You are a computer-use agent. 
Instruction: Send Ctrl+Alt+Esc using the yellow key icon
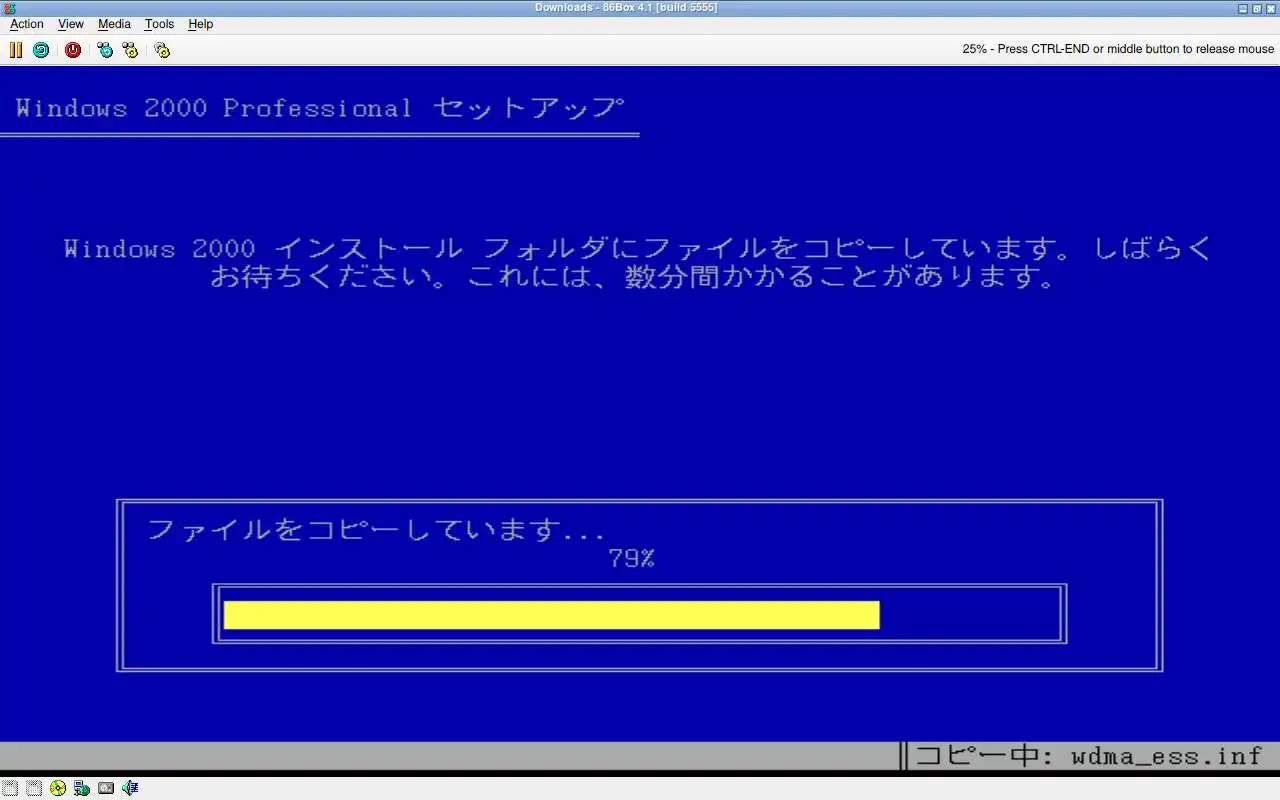point(130,50)
